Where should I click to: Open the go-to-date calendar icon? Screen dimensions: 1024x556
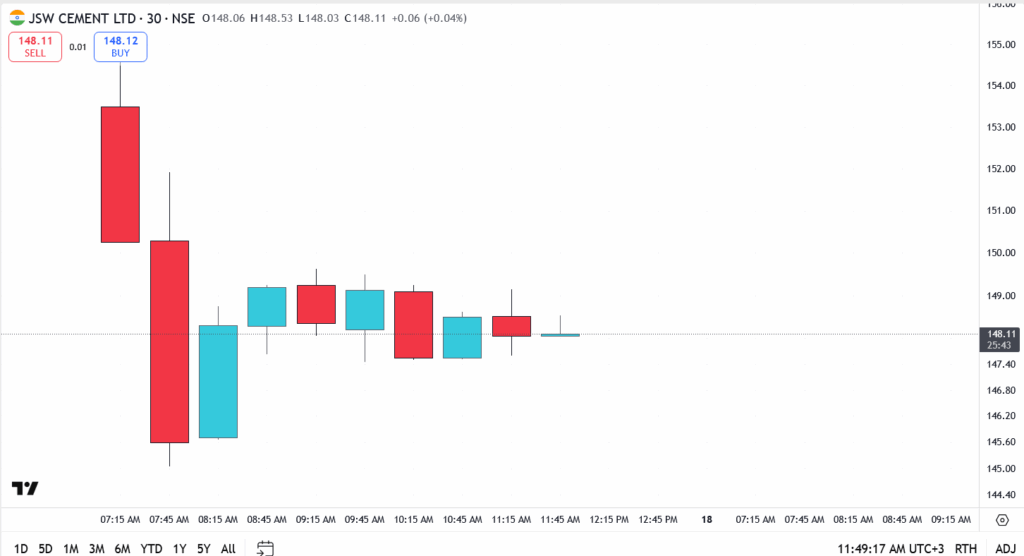coord(265,548)
